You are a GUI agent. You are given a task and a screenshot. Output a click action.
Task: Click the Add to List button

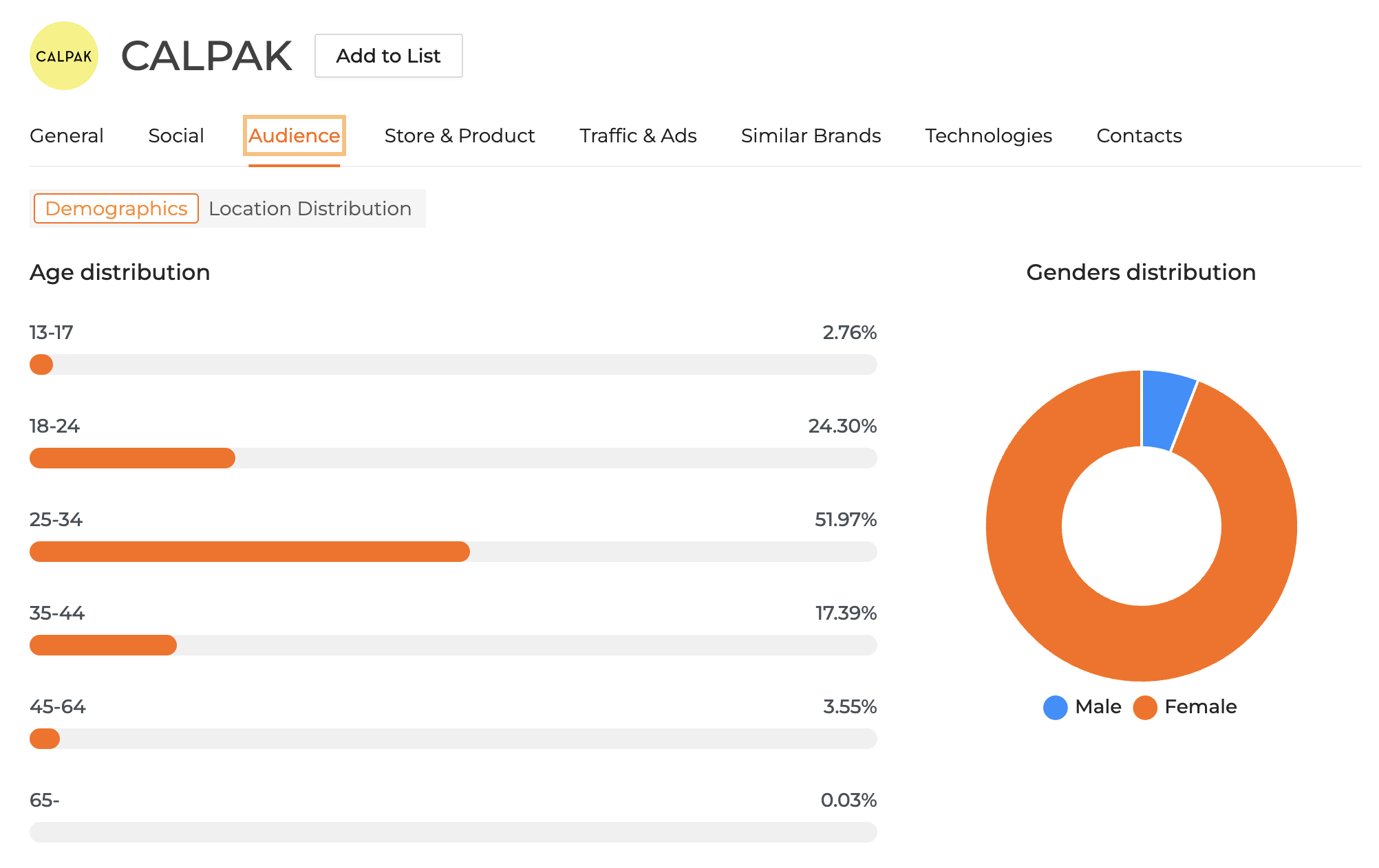tap(388, 56)
